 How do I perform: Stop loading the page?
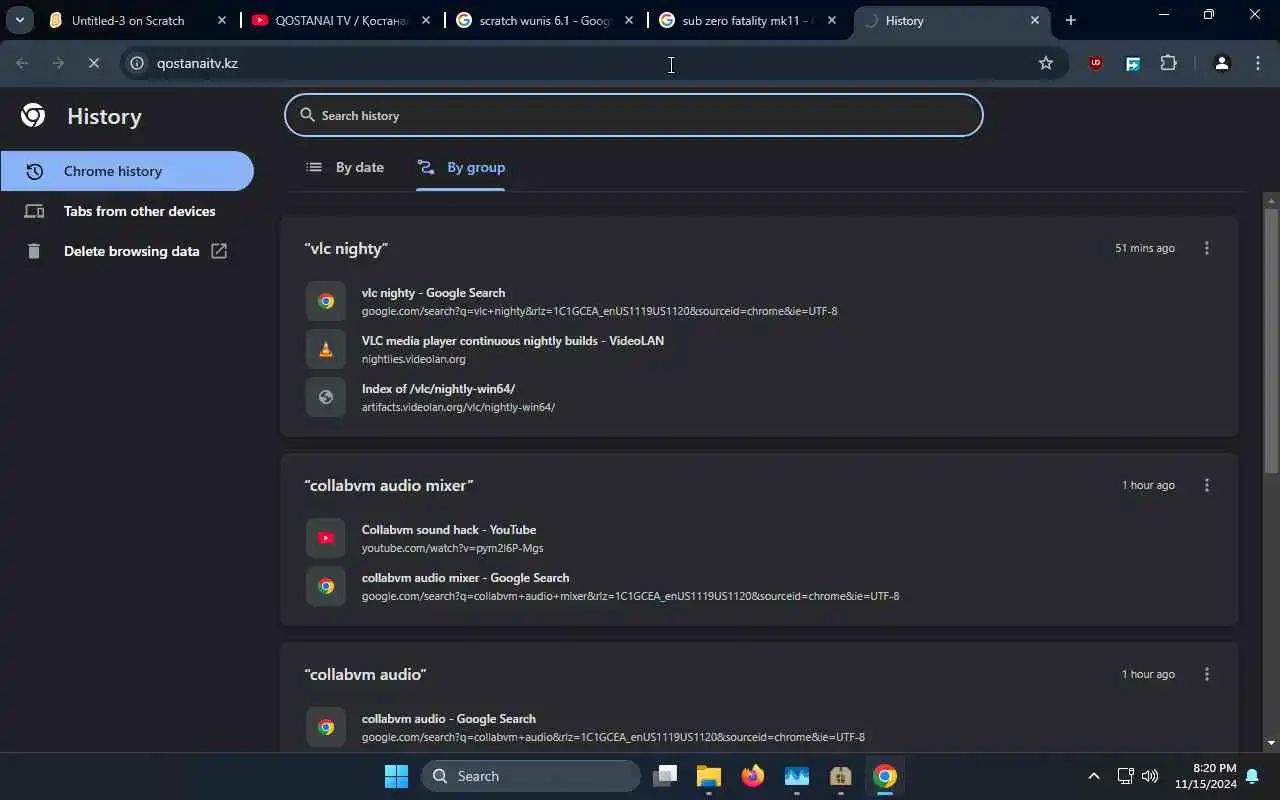[x=94, y=63]
